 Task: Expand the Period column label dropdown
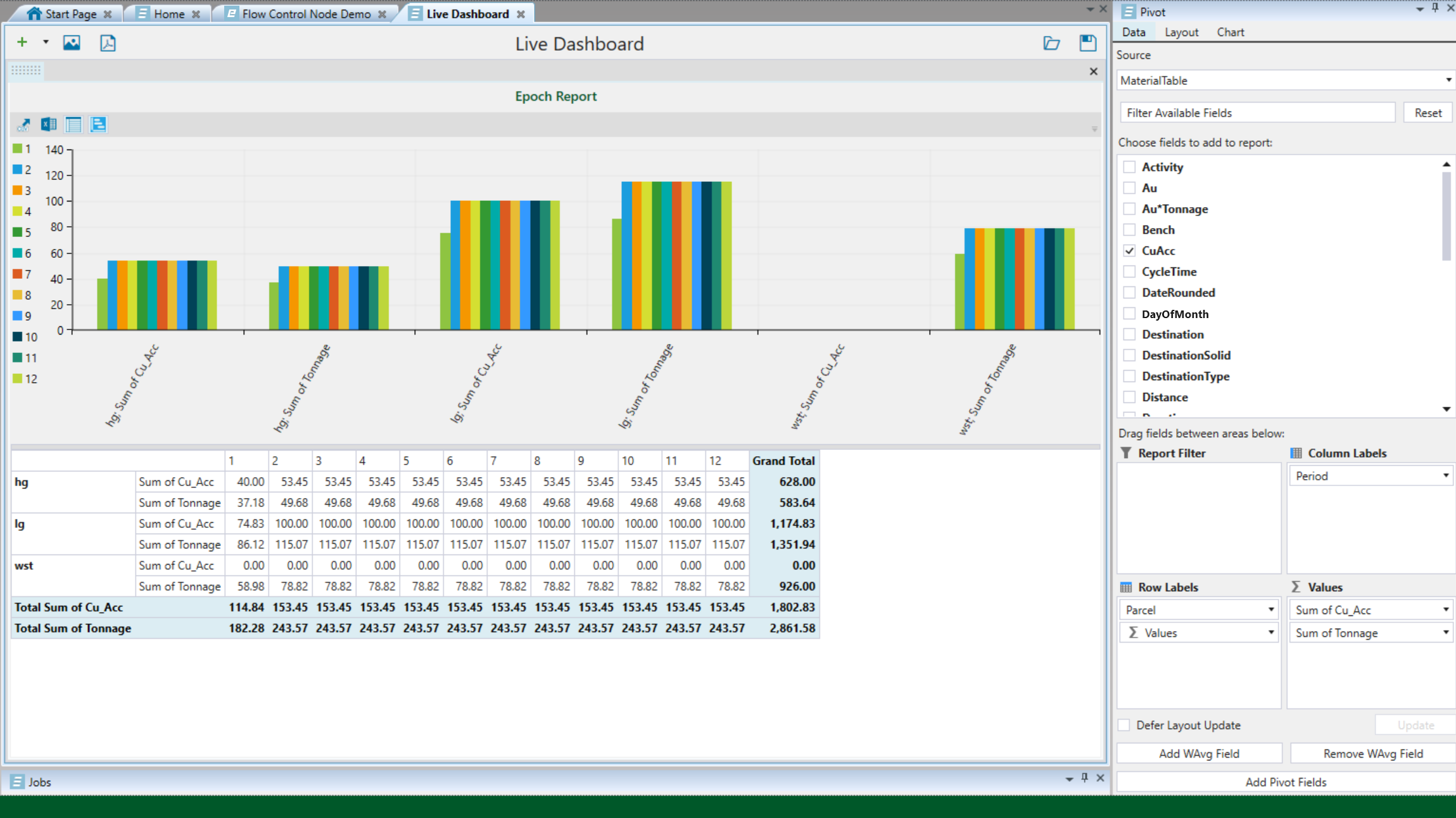point(1445,476)
